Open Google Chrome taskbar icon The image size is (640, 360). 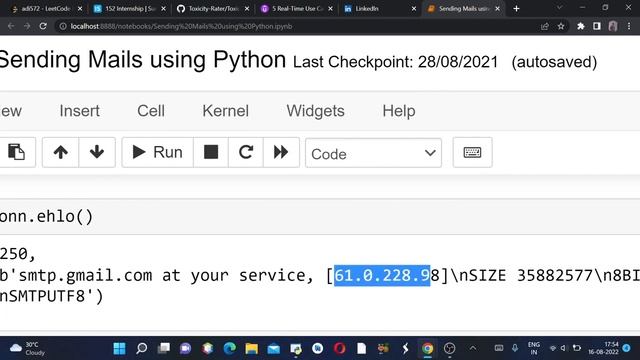(427, 348)
